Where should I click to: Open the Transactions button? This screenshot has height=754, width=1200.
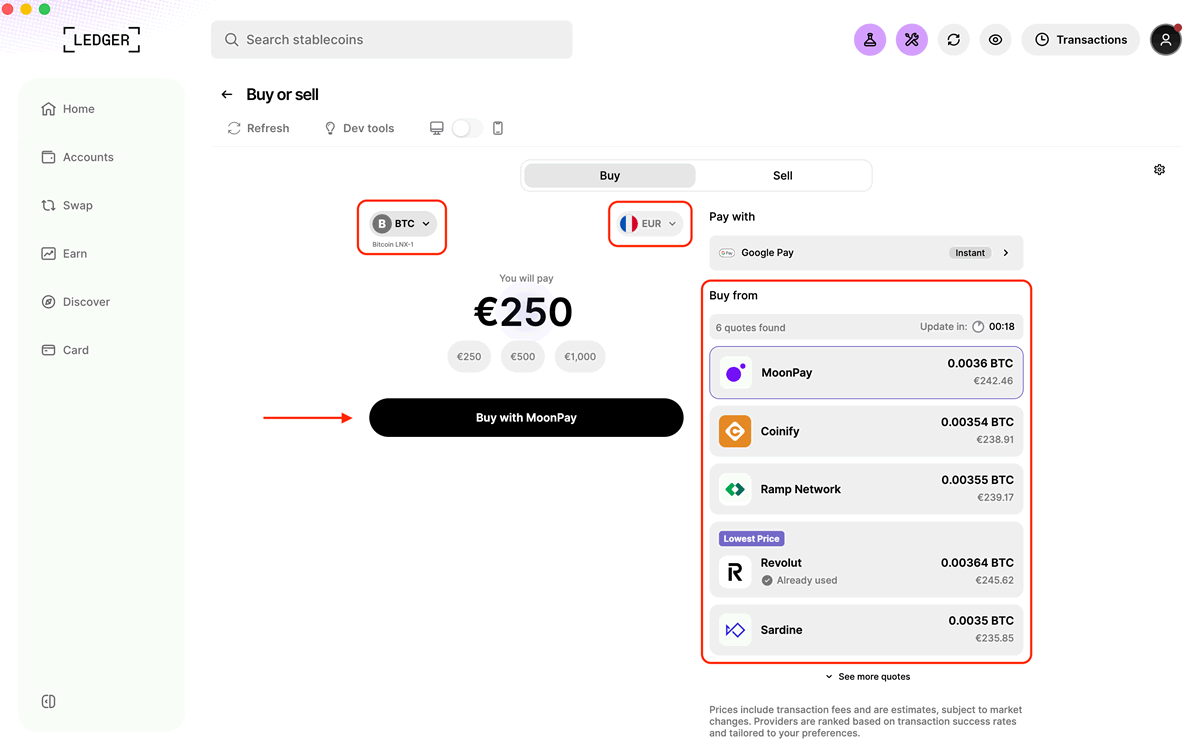click(x=1080, y=40)
